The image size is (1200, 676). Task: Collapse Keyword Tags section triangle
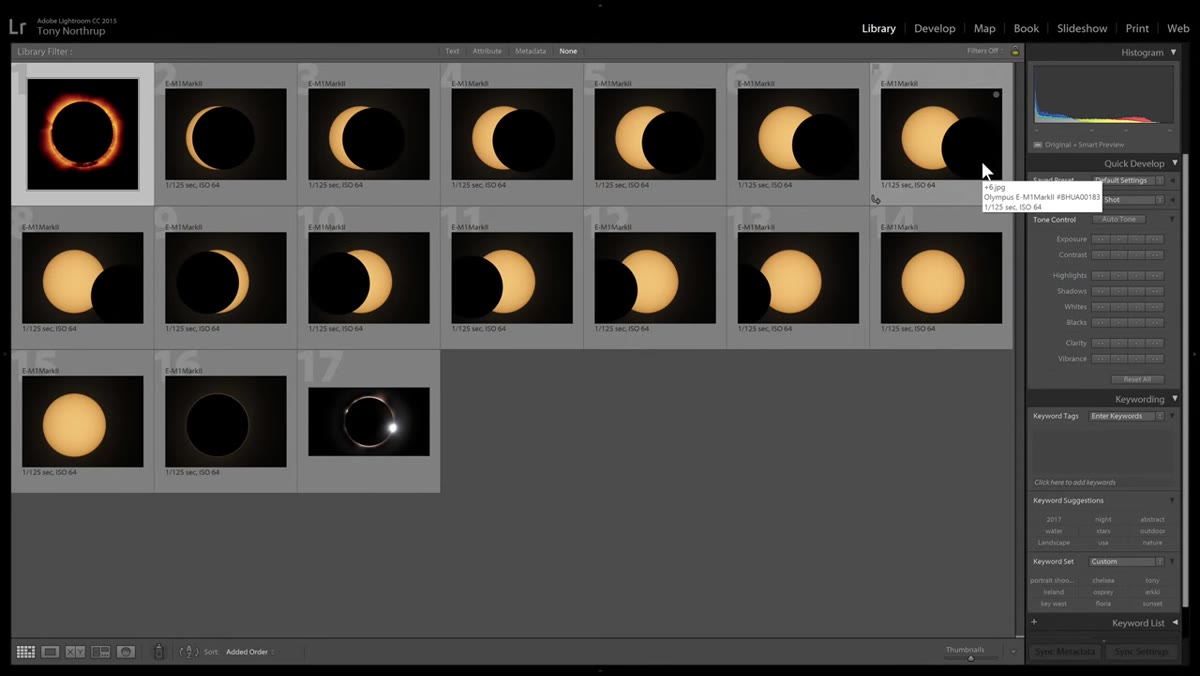click(x=1172, y=416)
